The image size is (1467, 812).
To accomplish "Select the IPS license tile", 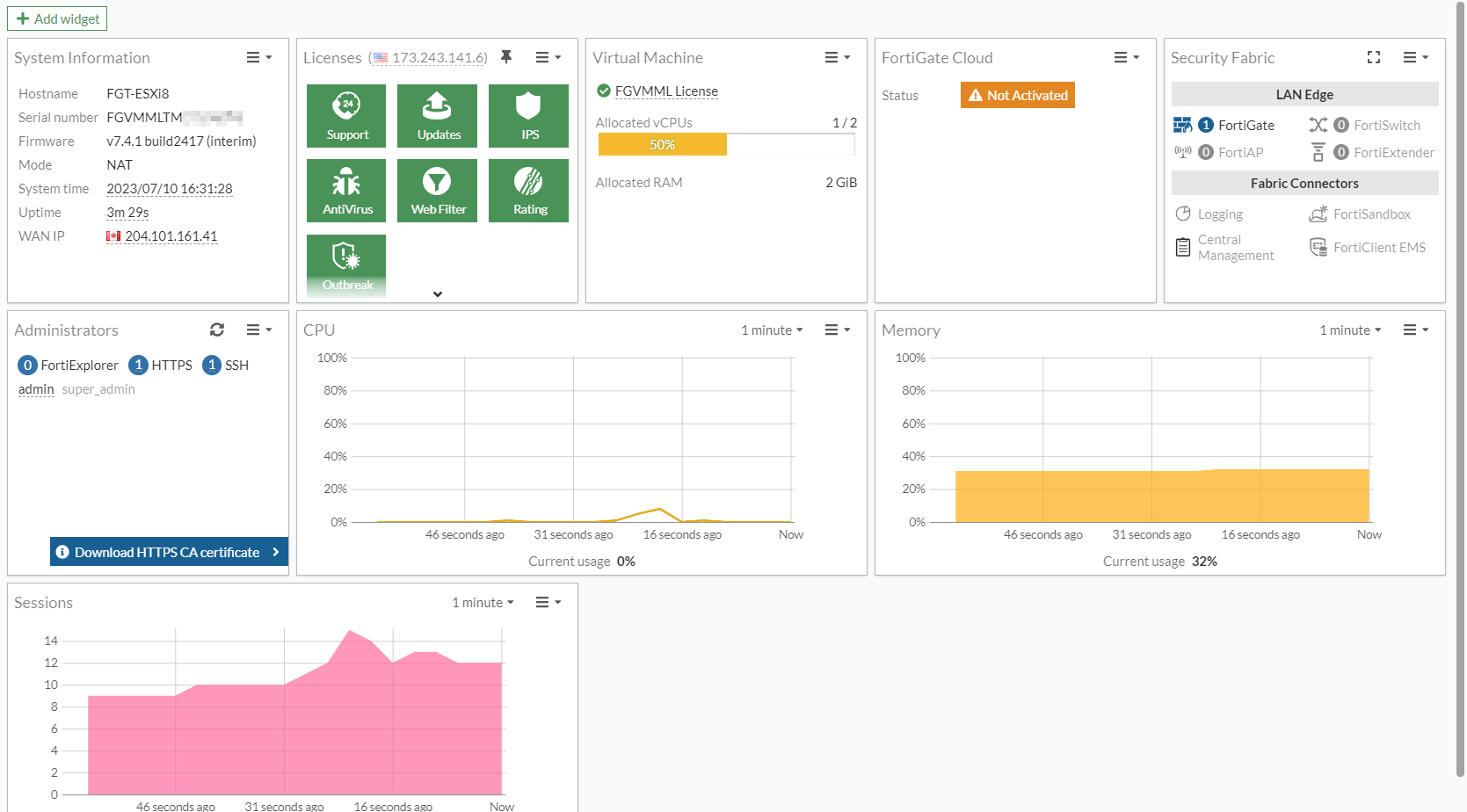I will [528, 115].
